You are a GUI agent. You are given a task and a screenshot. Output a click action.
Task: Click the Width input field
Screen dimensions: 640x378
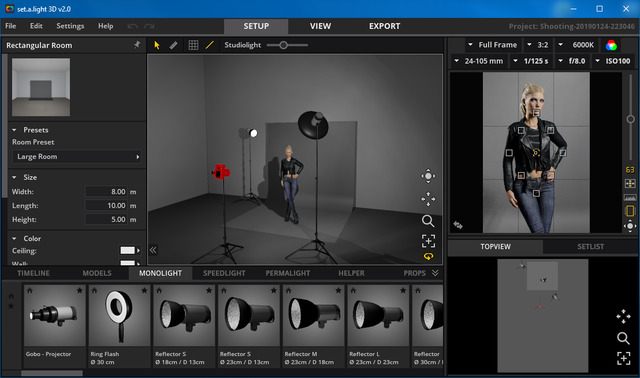tap(107, 191)
